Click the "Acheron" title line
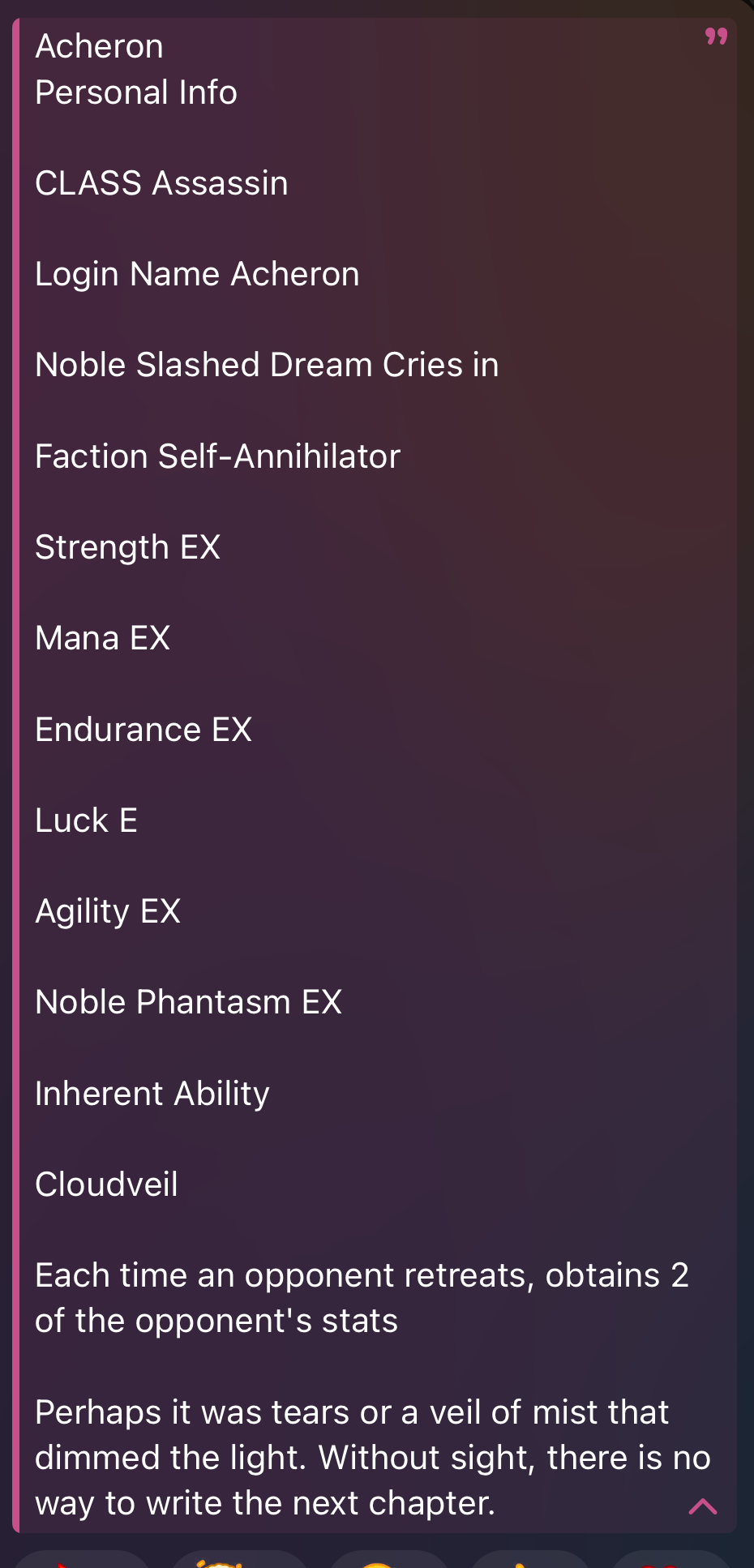This screenshot has width=754, height=1568. coord(99,47)
